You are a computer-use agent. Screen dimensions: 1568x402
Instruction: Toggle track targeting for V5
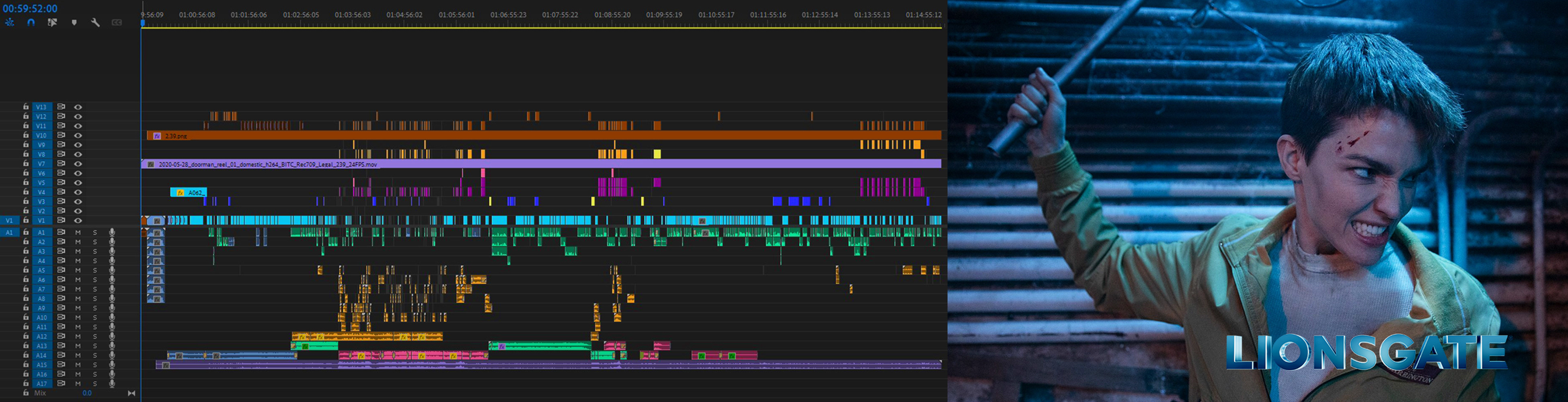point(41,183)
